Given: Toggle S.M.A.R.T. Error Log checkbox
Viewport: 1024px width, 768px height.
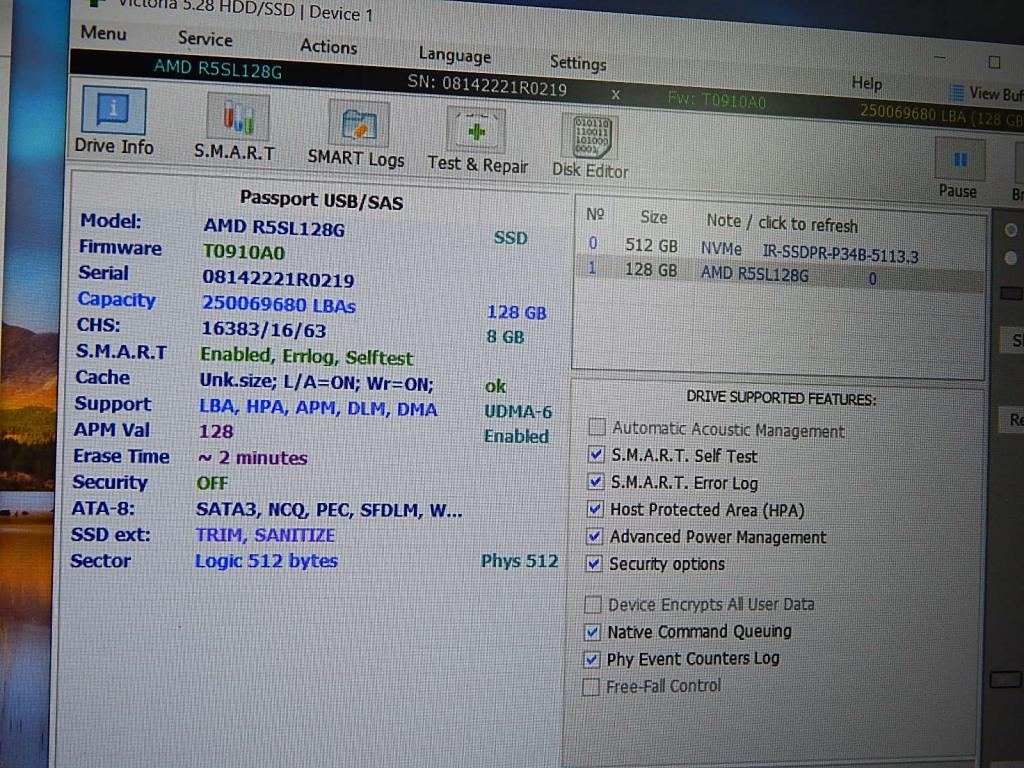Looking at the screenshot, I should tap(595, 481).
